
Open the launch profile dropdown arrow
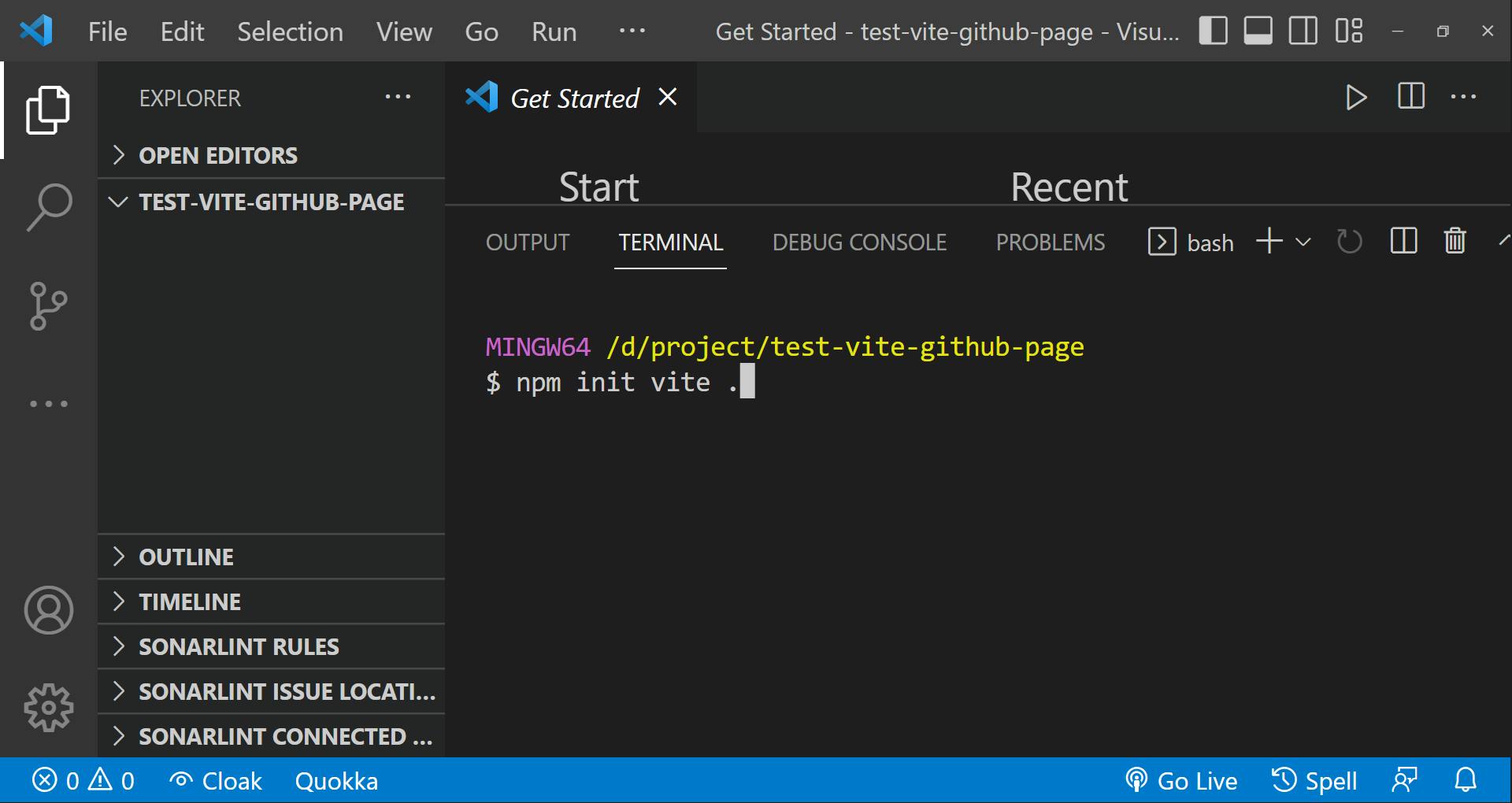coord(1303,242)
